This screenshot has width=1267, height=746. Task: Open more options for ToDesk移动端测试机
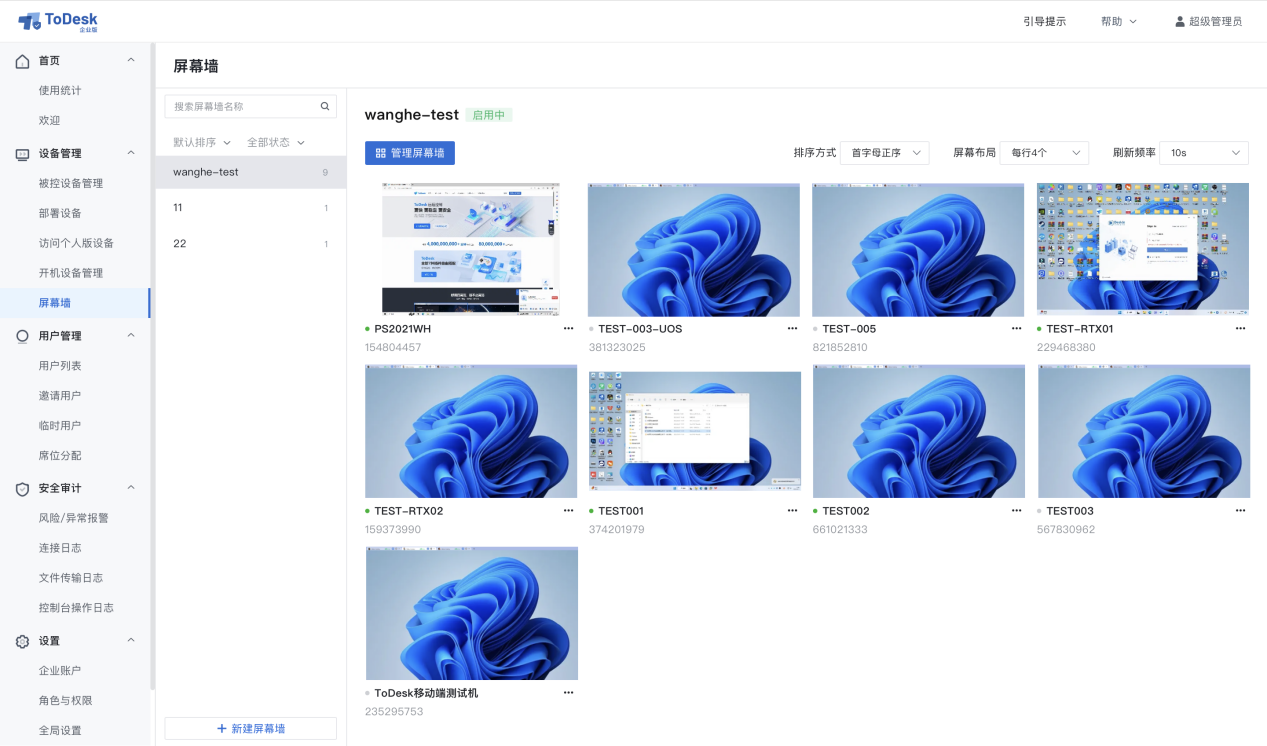(x=568, y=692)
